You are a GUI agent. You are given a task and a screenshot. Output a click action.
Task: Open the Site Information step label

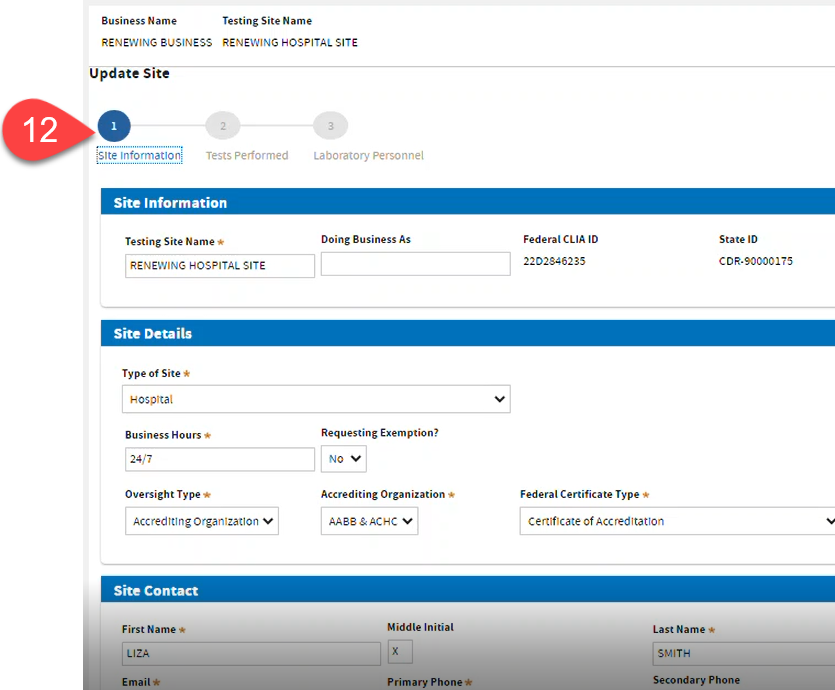[x=140, y=155]
